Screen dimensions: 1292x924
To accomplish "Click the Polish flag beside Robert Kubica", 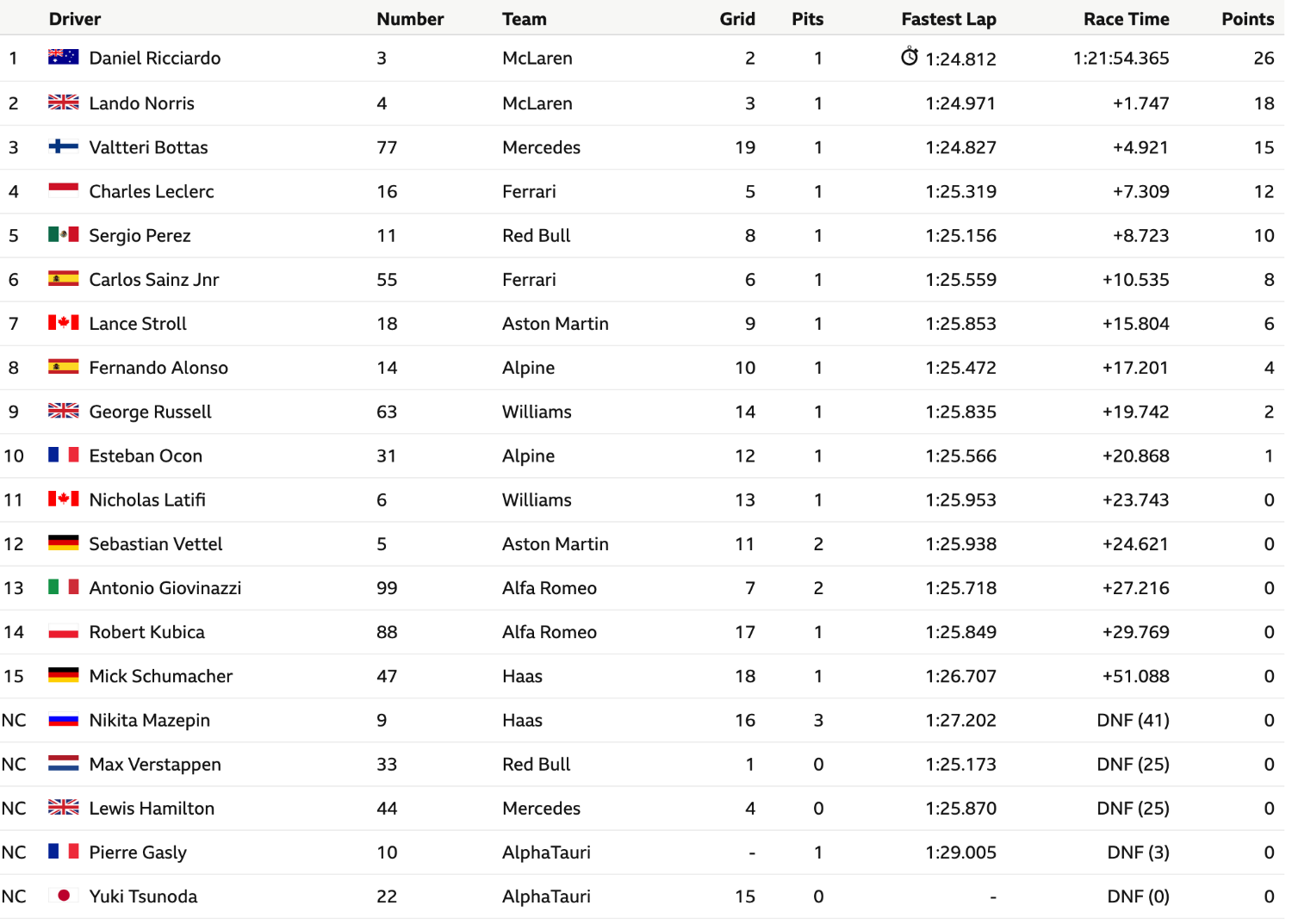I will [64, 631].
